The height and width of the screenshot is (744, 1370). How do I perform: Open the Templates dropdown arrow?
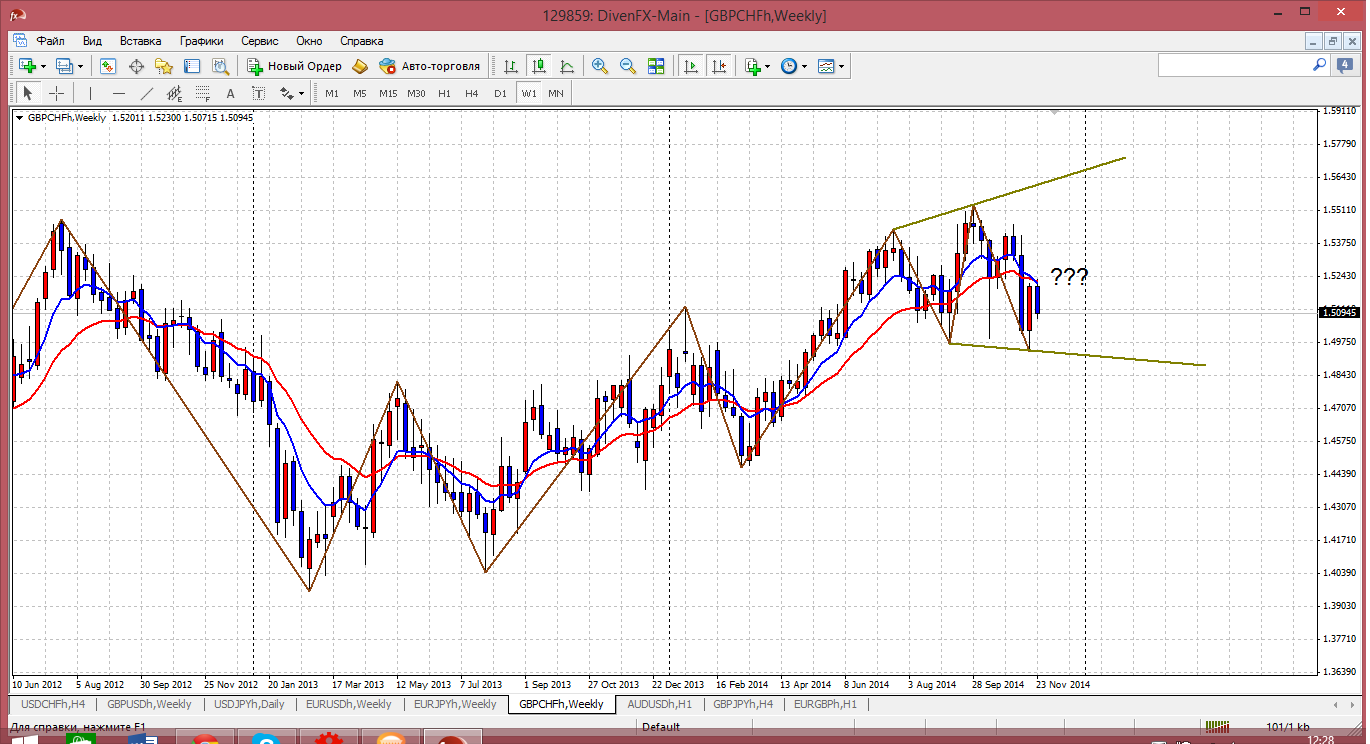pos(842,66)
